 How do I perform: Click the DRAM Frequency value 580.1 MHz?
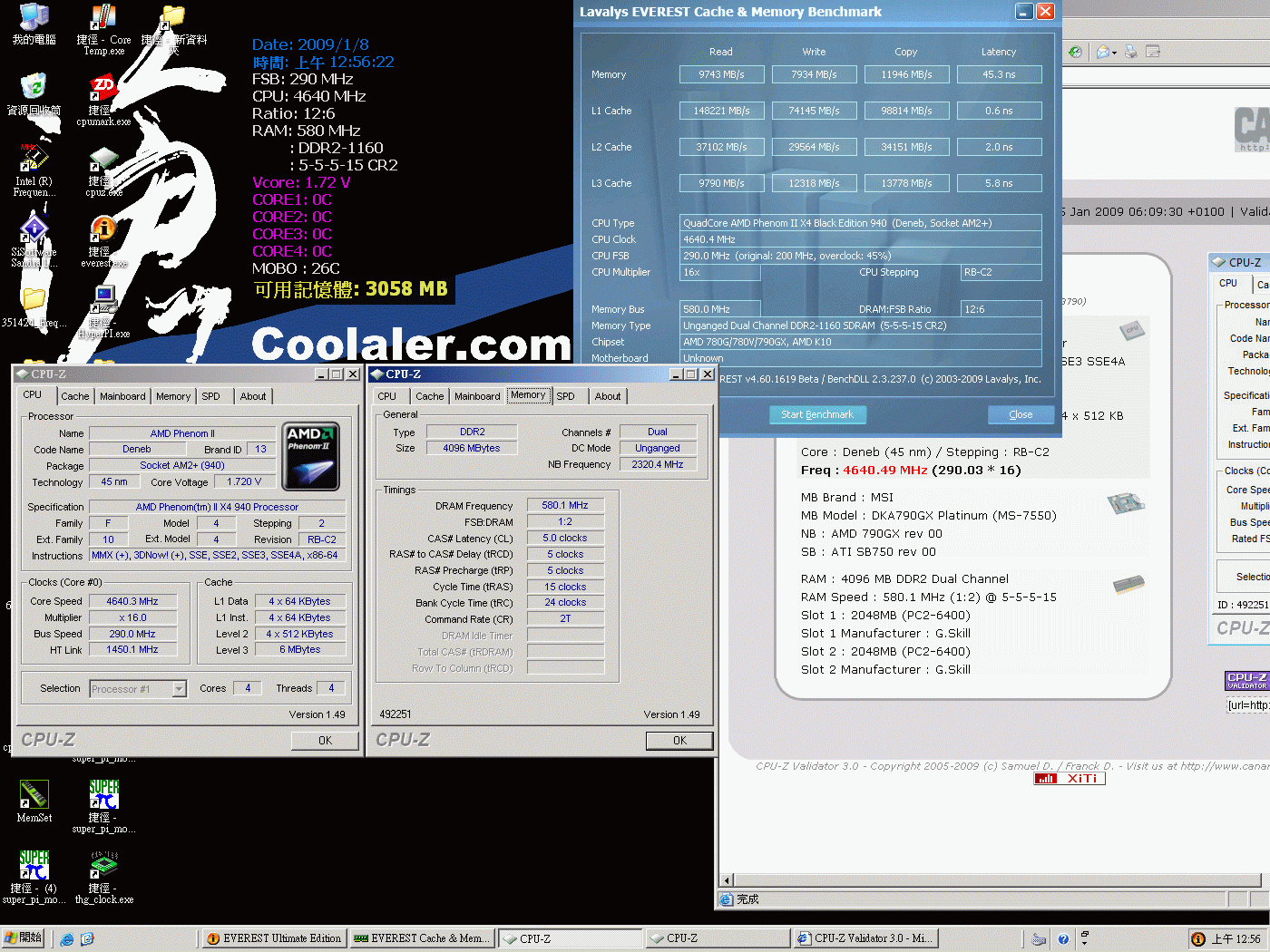pyautogui.click(x=565, y=505)
